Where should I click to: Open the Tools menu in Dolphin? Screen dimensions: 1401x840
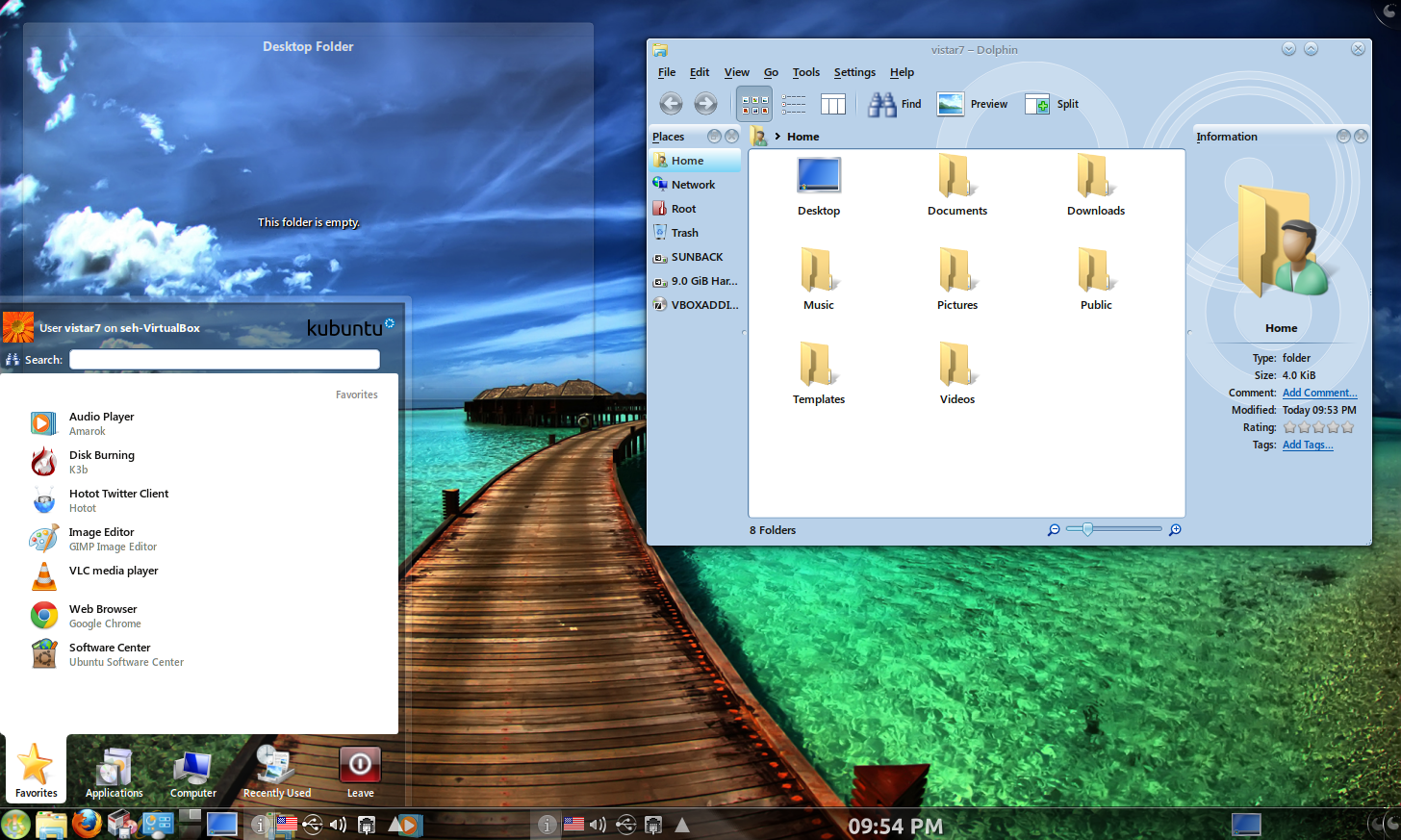point(805,72)
